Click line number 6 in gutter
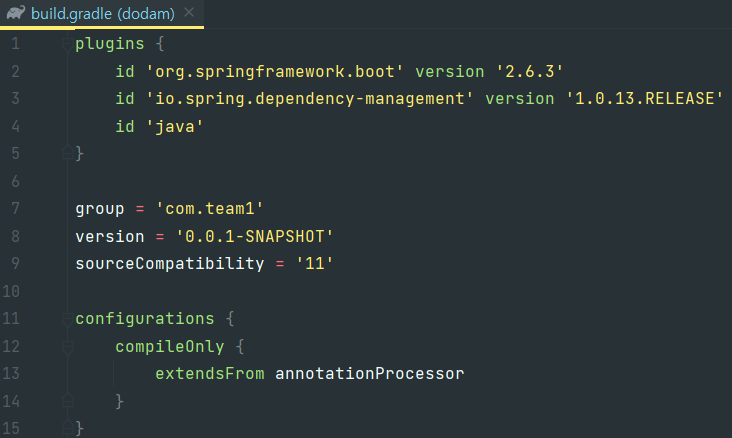The image size is (732, 438). coord(15,181)
